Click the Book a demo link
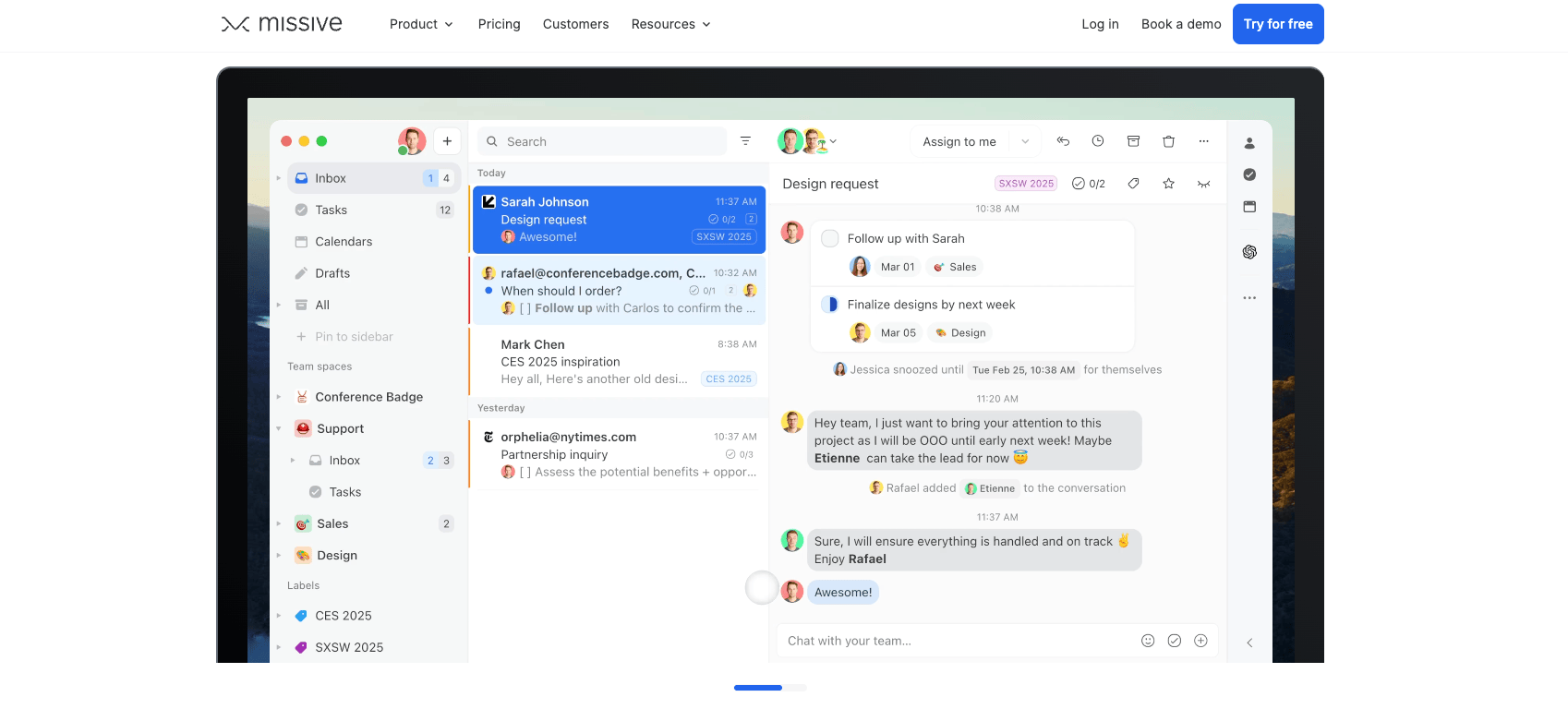 (1180, 24)
